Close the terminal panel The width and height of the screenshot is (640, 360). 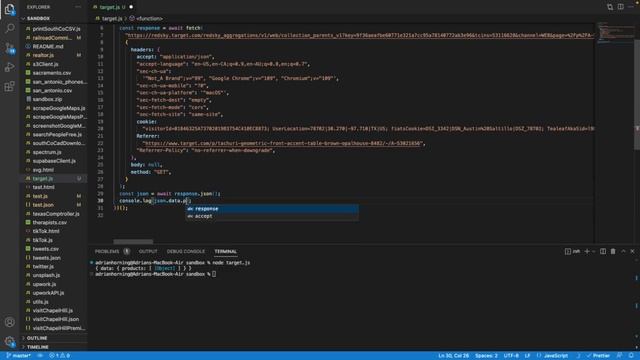tap(632, 251)
